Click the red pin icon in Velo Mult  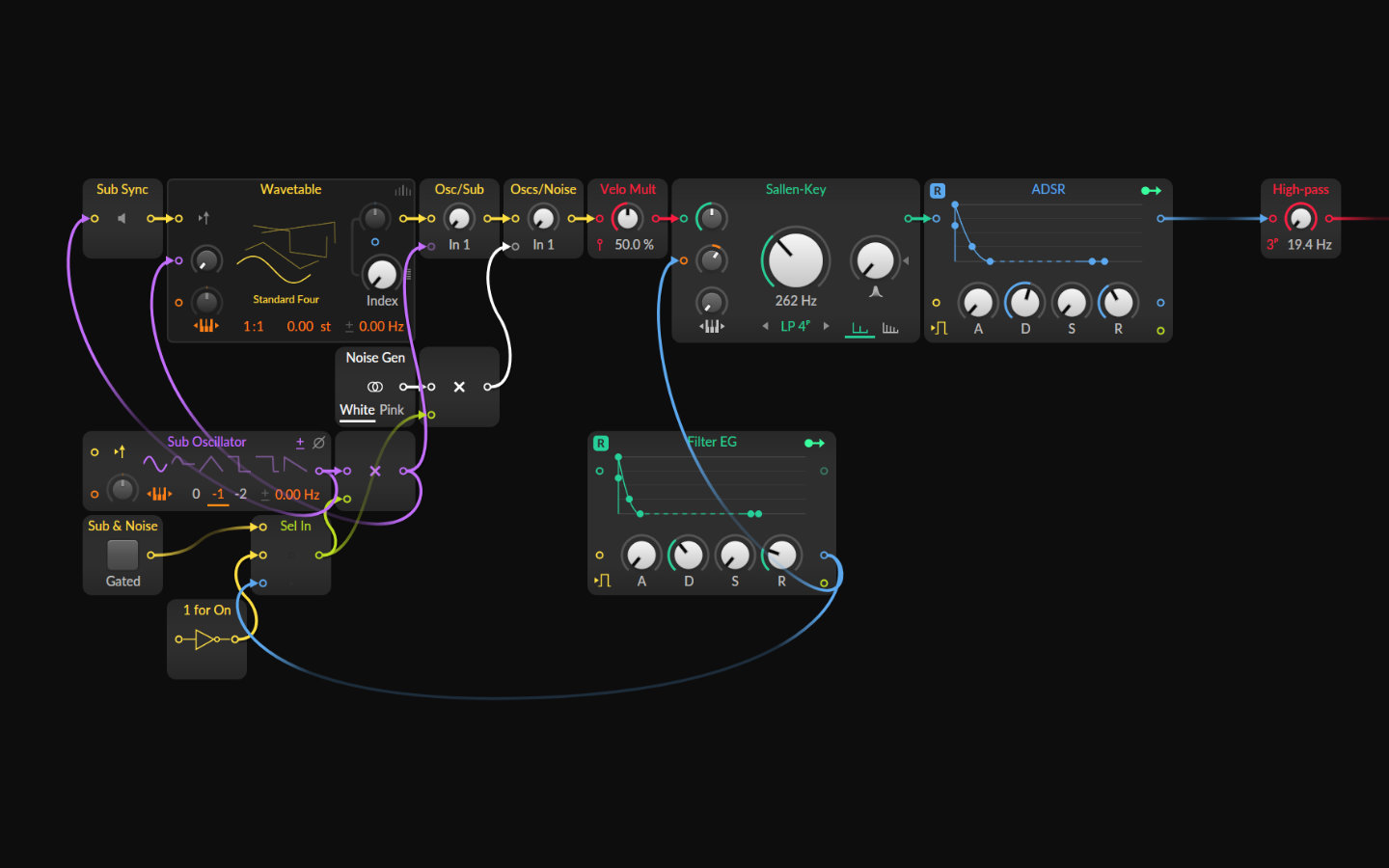coord(600,245)
